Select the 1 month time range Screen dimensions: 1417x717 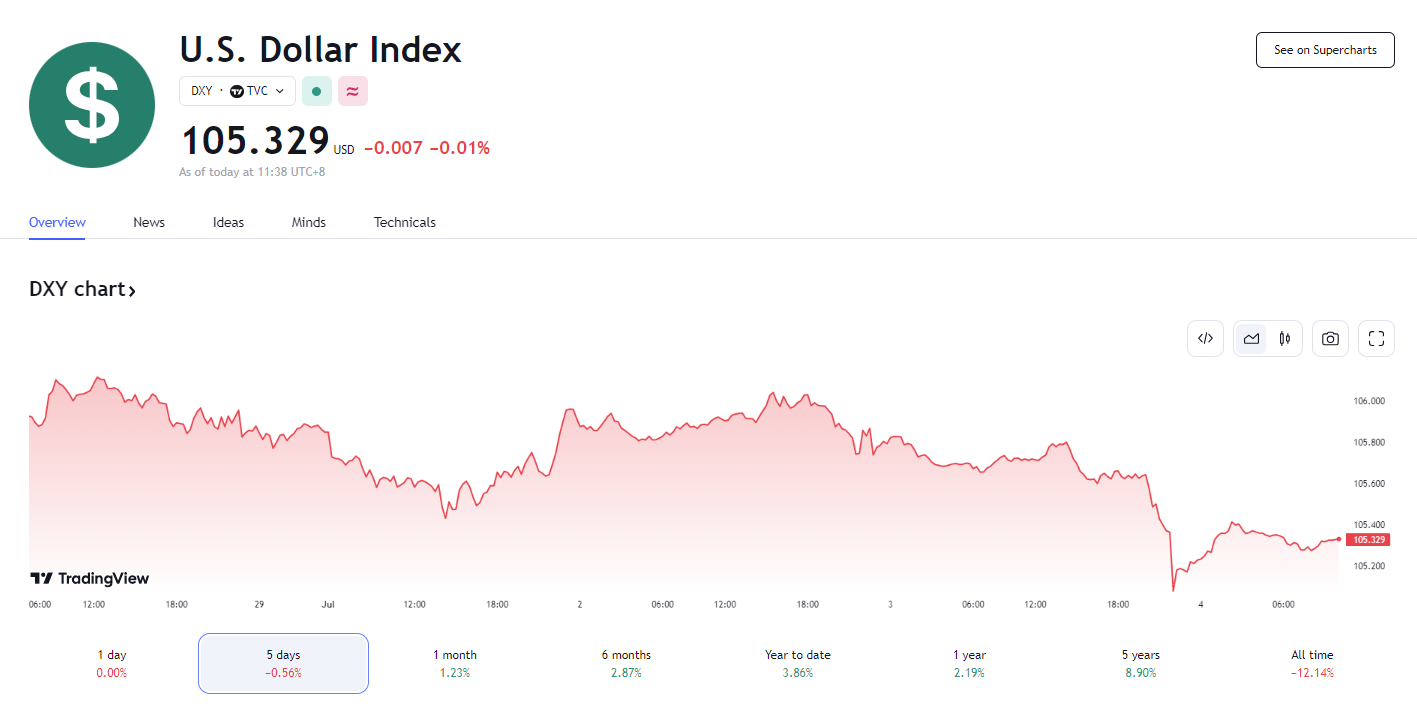coord(455,663)
